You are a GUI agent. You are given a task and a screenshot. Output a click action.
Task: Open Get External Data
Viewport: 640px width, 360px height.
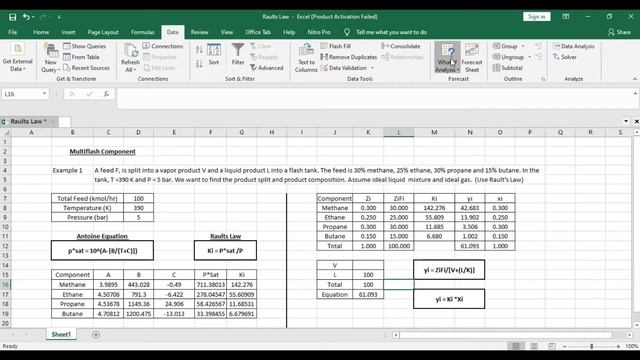(x=17, y=58)
